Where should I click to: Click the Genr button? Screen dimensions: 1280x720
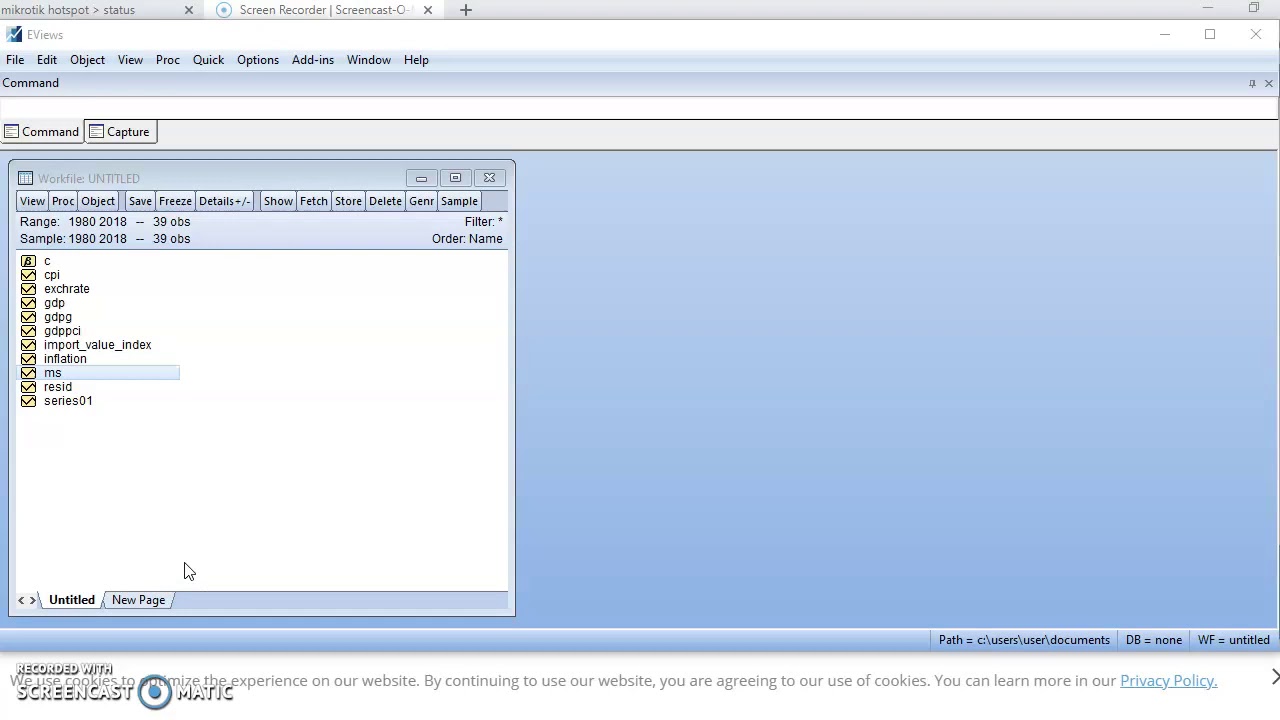(x=421, y=201)
